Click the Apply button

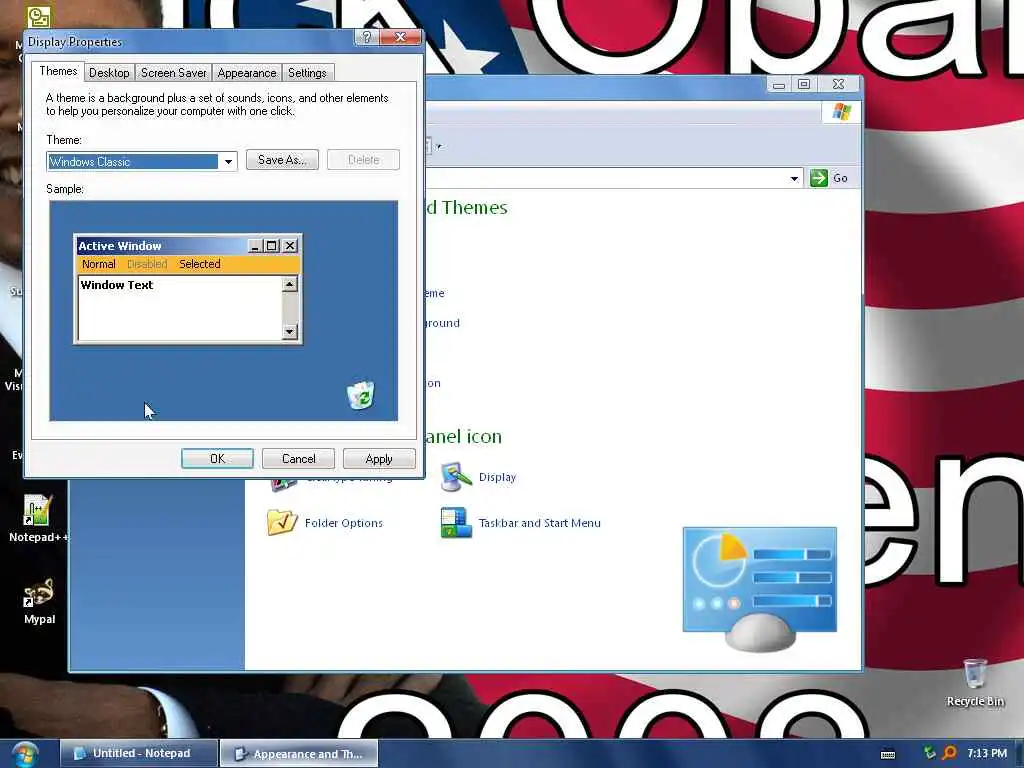click(x=379, y=458)
